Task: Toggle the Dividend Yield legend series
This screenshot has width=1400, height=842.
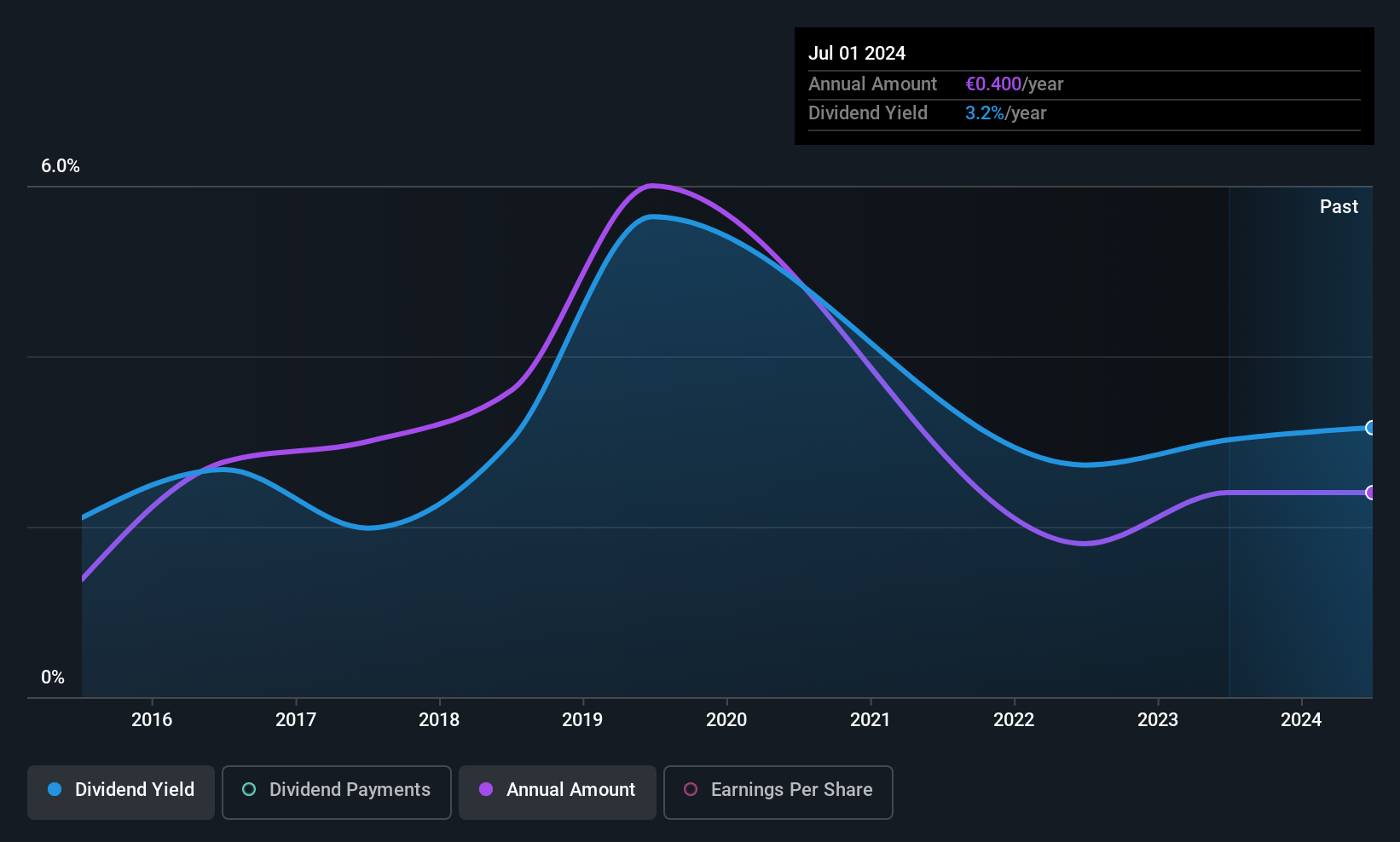Action: [121, 792]
